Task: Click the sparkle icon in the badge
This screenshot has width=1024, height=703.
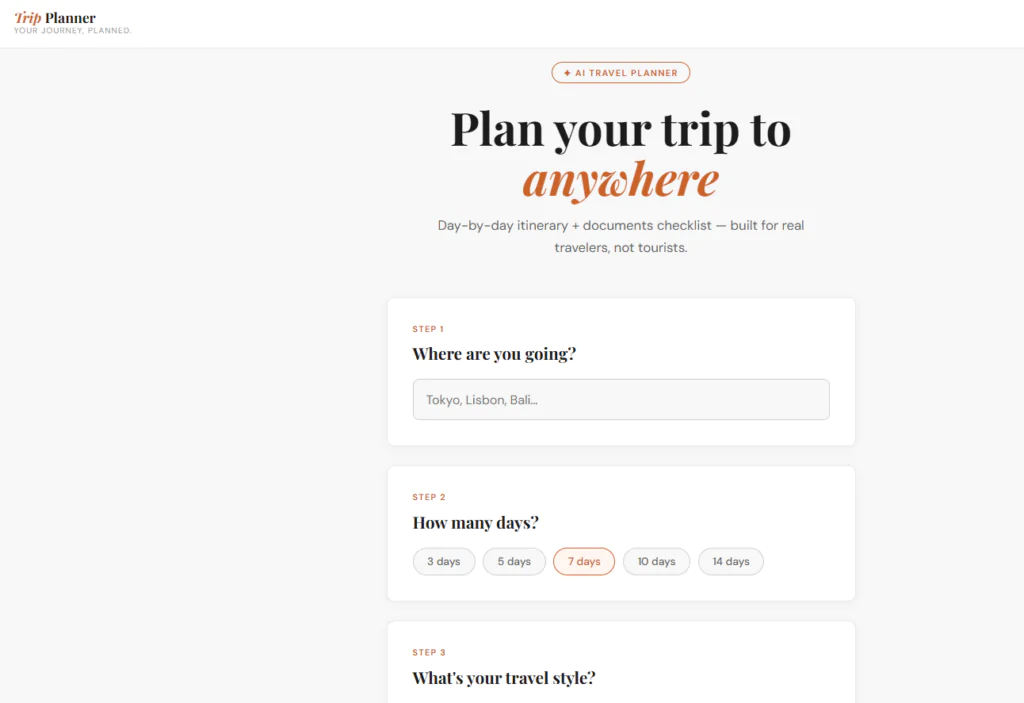Action: (x=567, y=73)
